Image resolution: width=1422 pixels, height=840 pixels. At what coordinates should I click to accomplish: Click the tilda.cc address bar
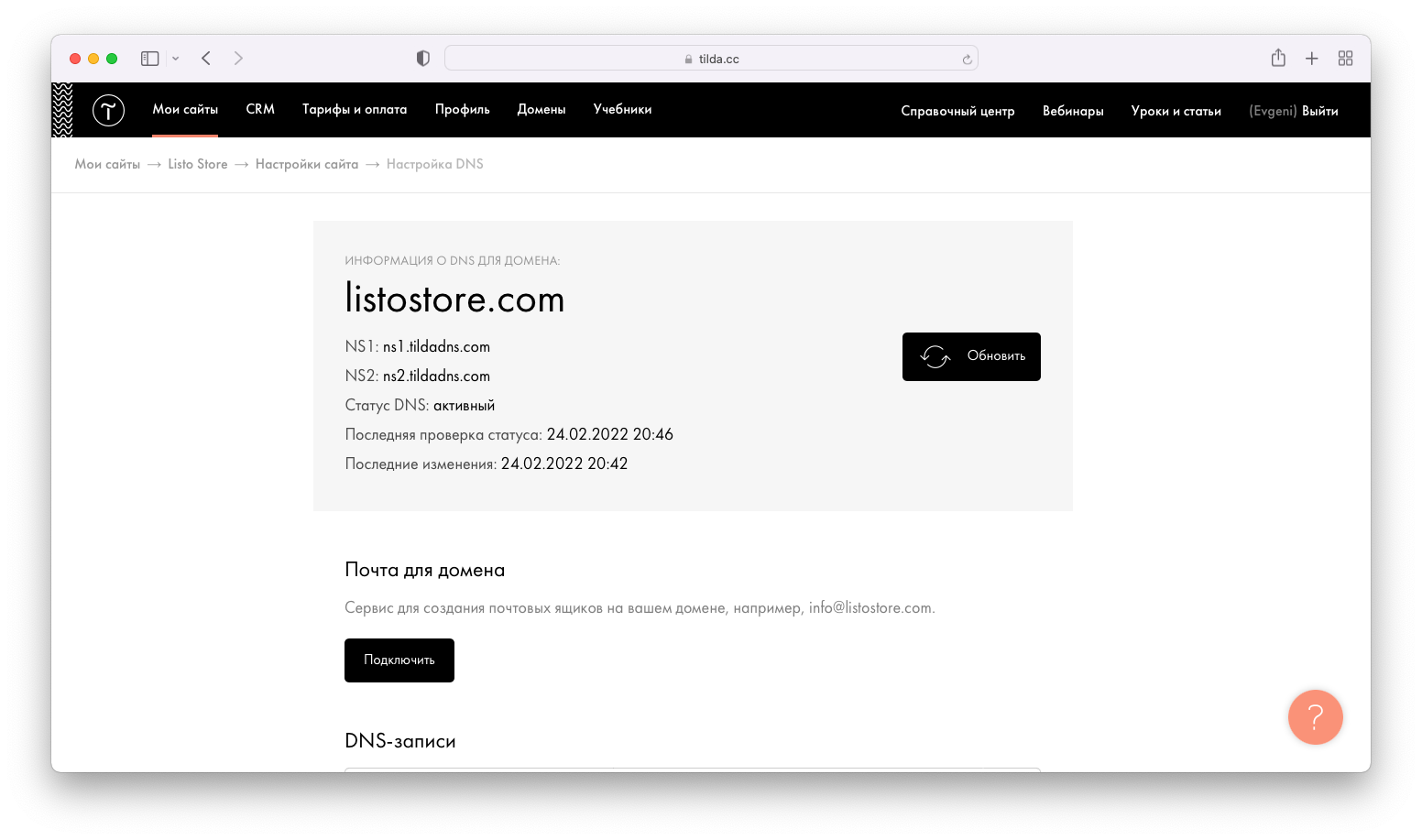[x=711, y=59]
